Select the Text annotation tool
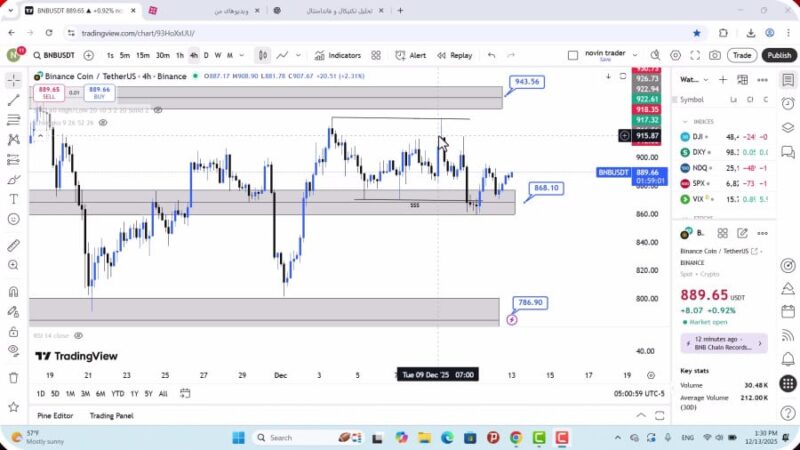The image size is (800, 450). point(13,199)
